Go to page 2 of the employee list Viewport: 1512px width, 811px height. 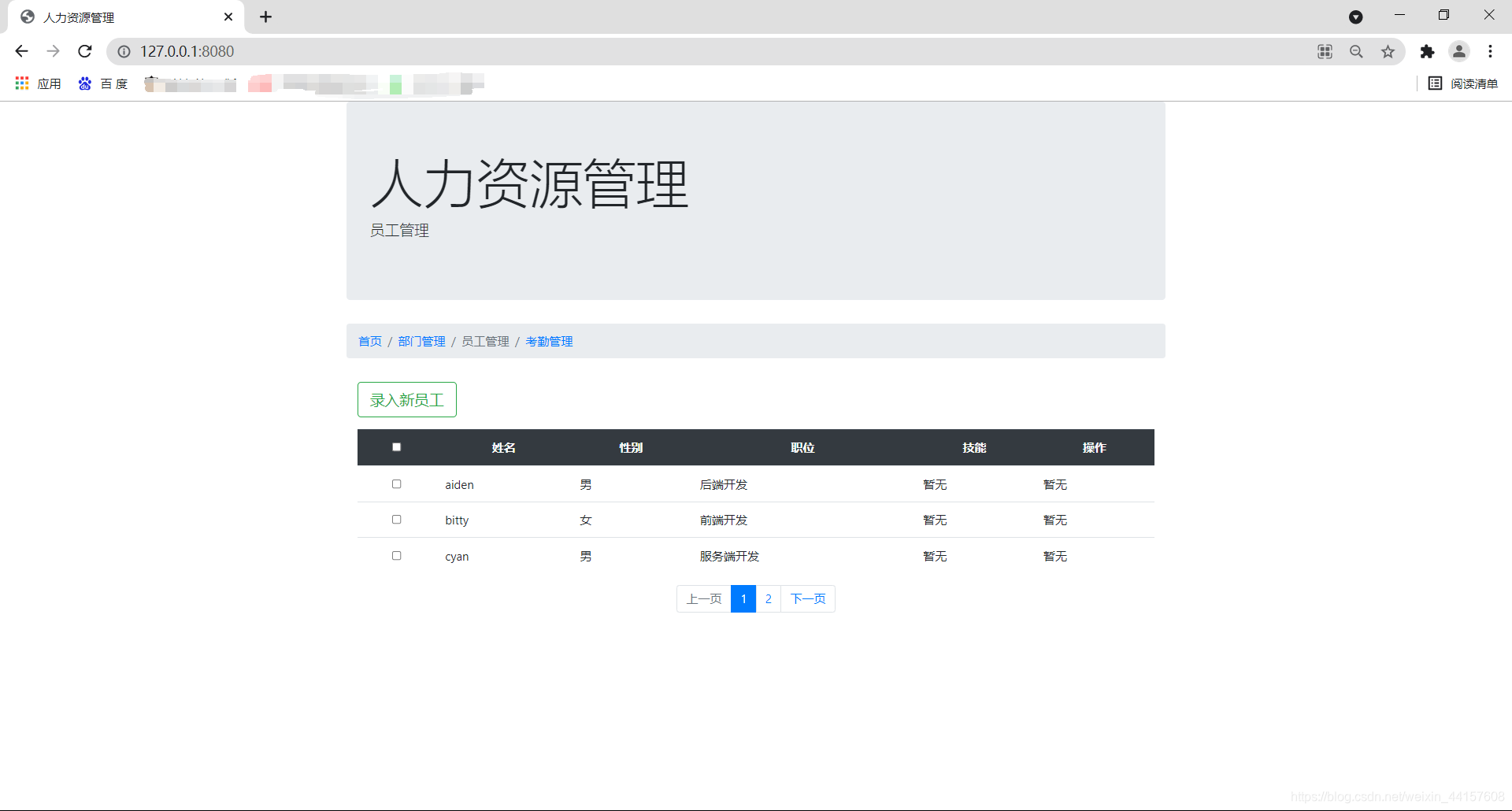coord(768,598)
